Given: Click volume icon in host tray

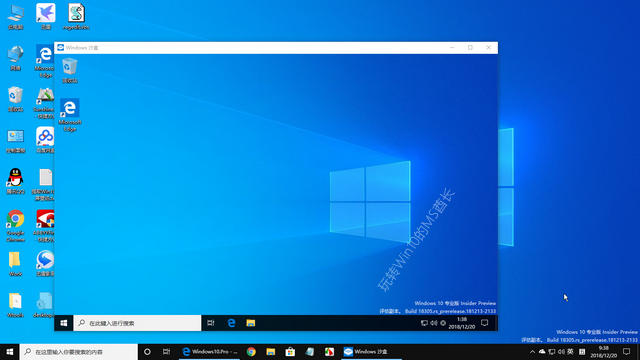Looking at the screenshot, I should point(561,351).
